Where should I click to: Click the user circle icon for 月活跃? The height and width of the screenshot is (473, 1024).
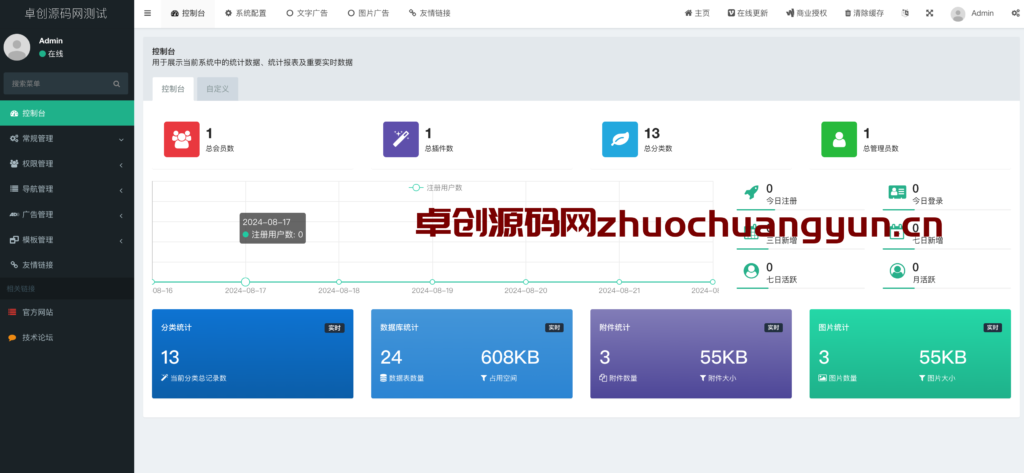[x=897, y=270]
